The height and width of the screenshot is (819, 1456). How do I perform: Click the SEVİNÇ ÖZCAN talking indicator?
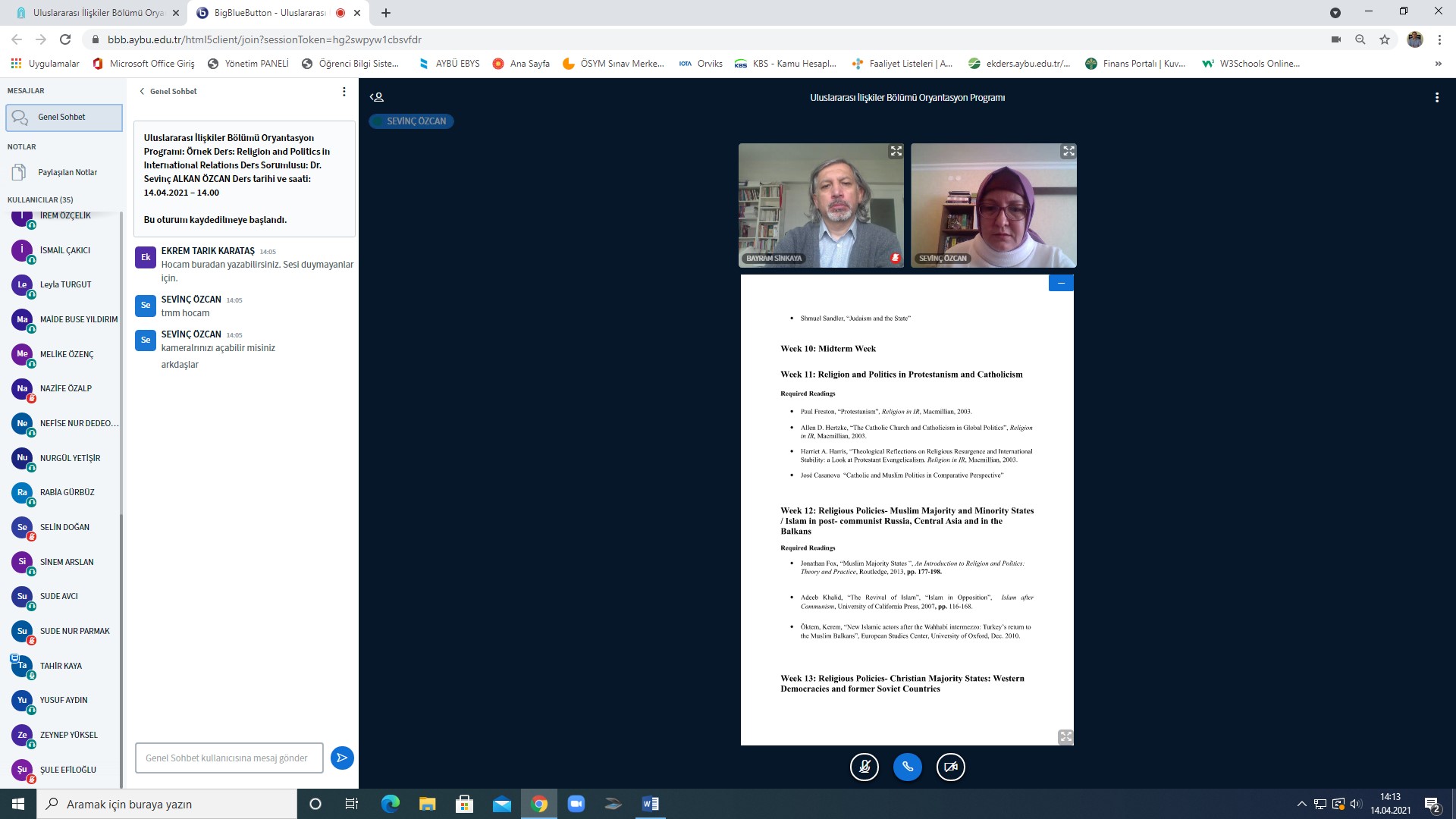[x=411, y=121]
